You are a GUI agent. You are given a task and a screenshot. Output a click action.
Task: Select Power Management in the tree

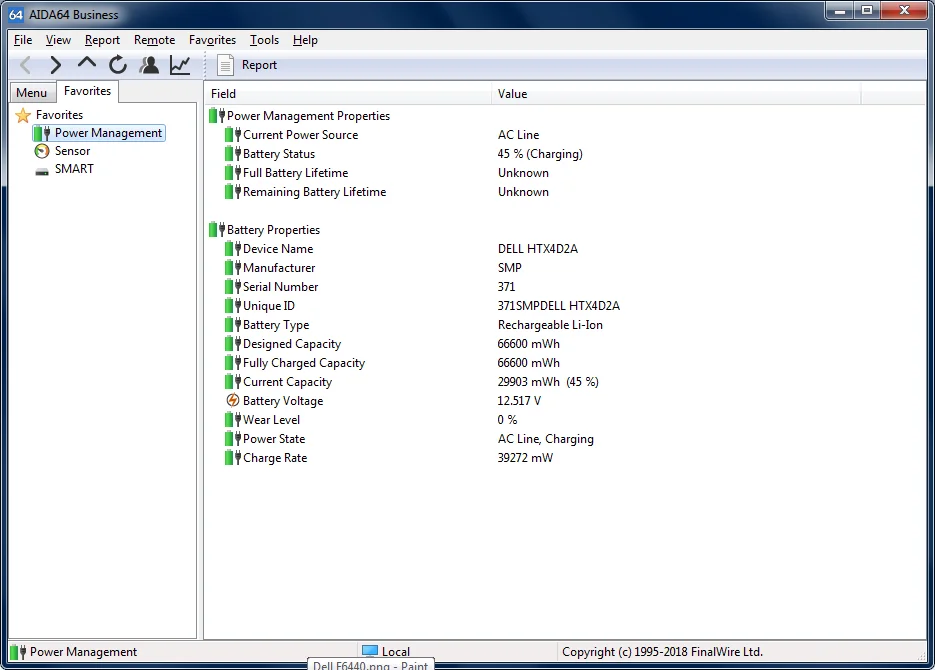point(108,133)
